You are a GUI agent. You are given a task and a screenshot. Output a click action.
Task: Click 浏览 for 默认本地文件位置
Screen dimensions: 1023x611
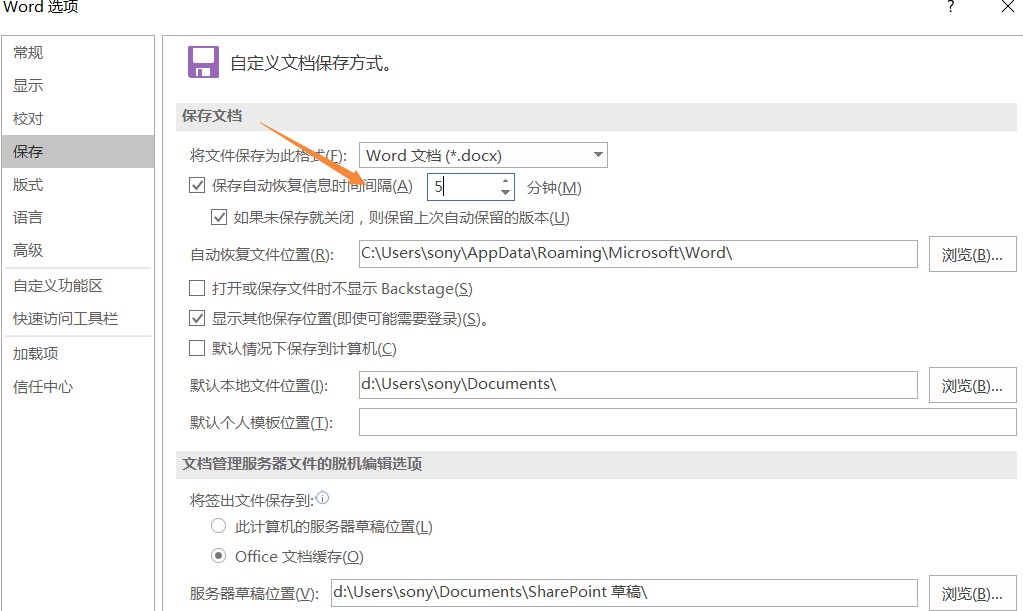tap(972, 385)
